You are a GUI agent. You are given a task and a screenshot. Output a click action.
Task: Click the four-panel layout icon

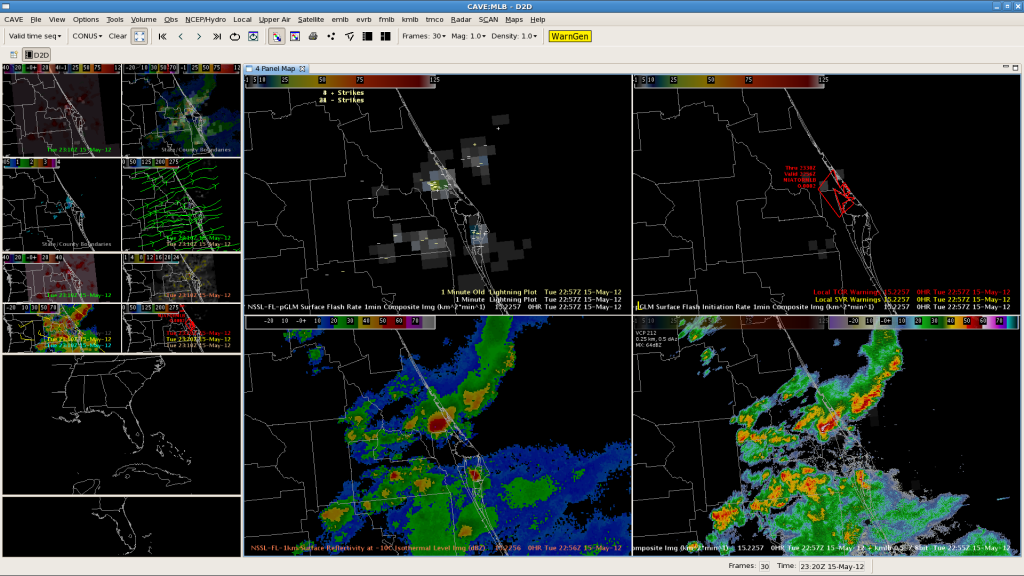(x=385, y=36)
